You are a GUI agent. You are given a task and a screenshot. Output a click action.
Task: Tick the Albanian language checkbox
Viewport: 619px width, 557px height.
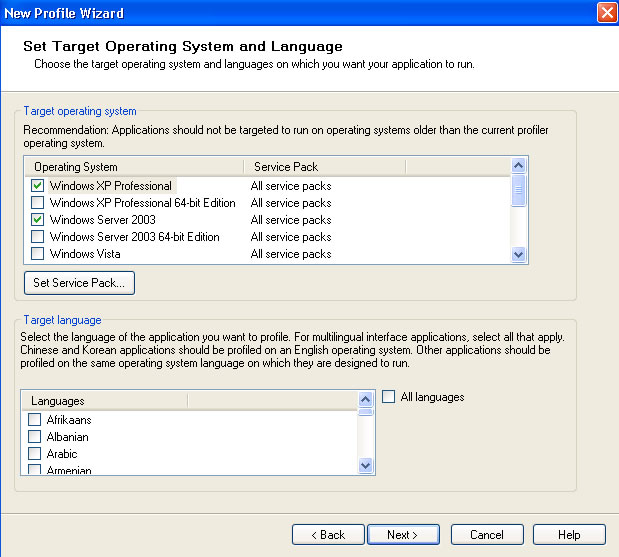34,436
